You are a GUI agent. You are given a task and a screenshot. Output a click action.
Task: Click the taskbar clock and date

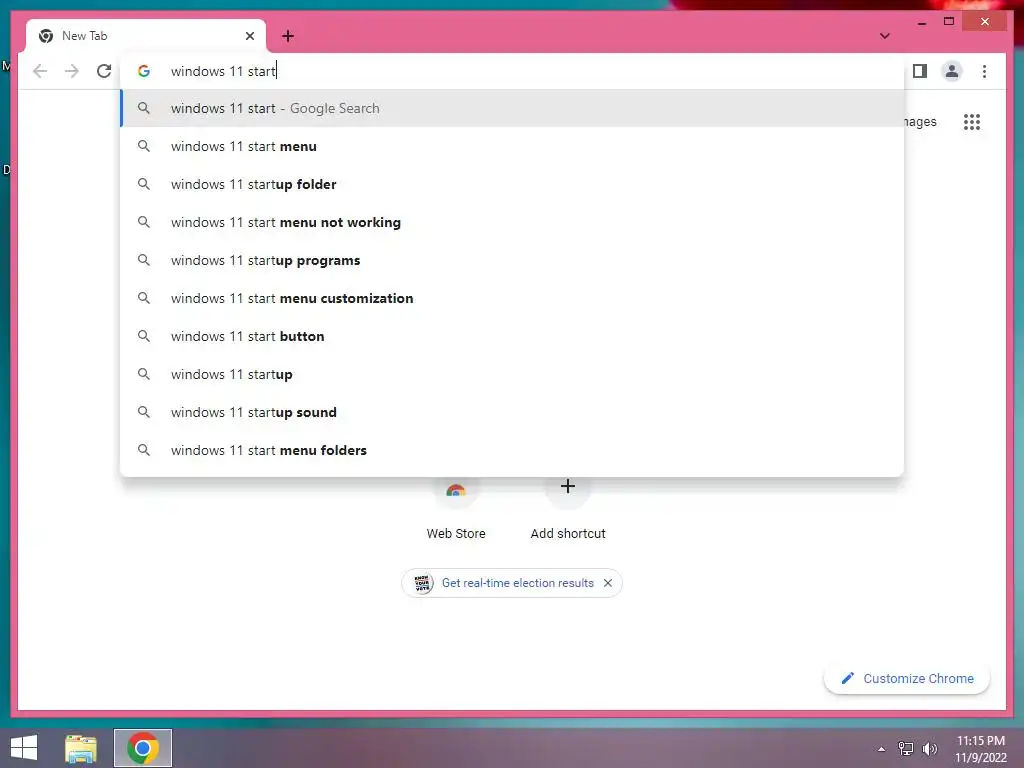(981, 749)
